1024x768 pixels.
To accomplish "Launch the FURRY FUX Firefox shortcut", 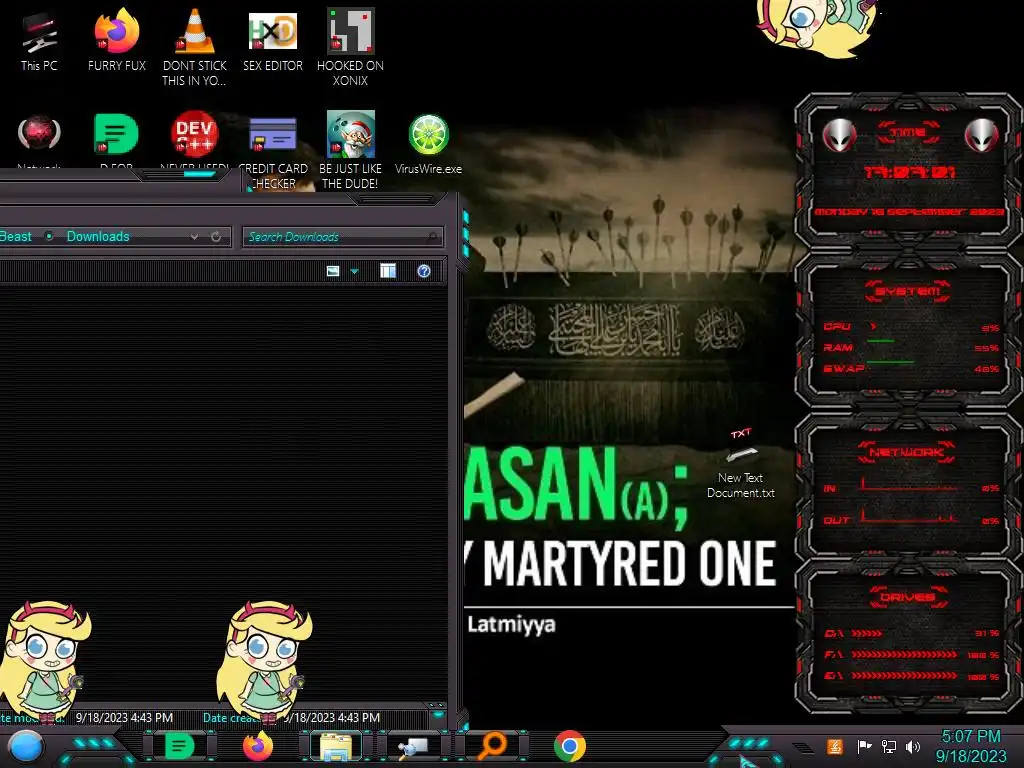I will pyautogui.click(x=116, y=40).
